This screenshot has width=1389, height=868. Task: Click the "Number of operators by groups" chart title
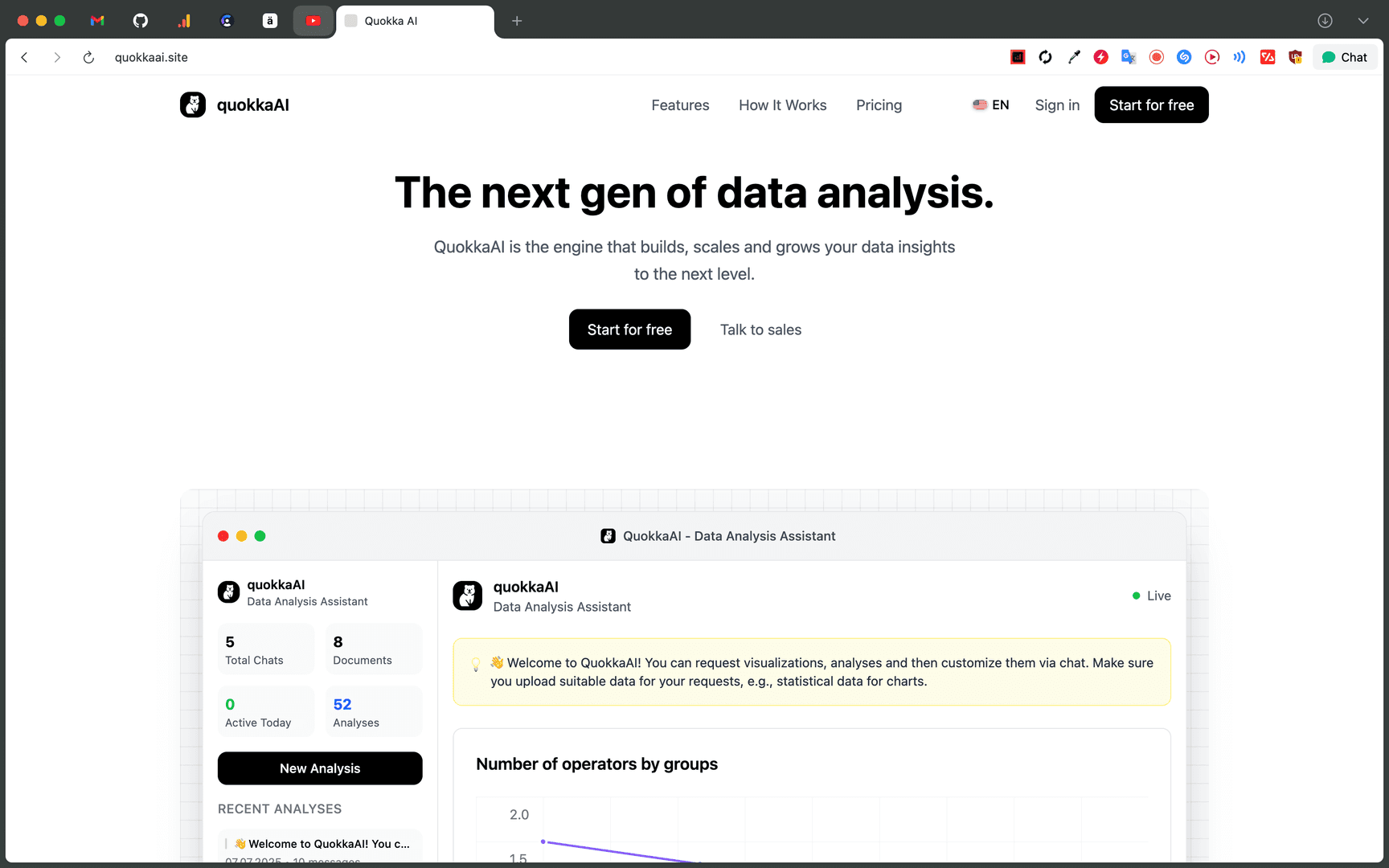tap(596, 764)
